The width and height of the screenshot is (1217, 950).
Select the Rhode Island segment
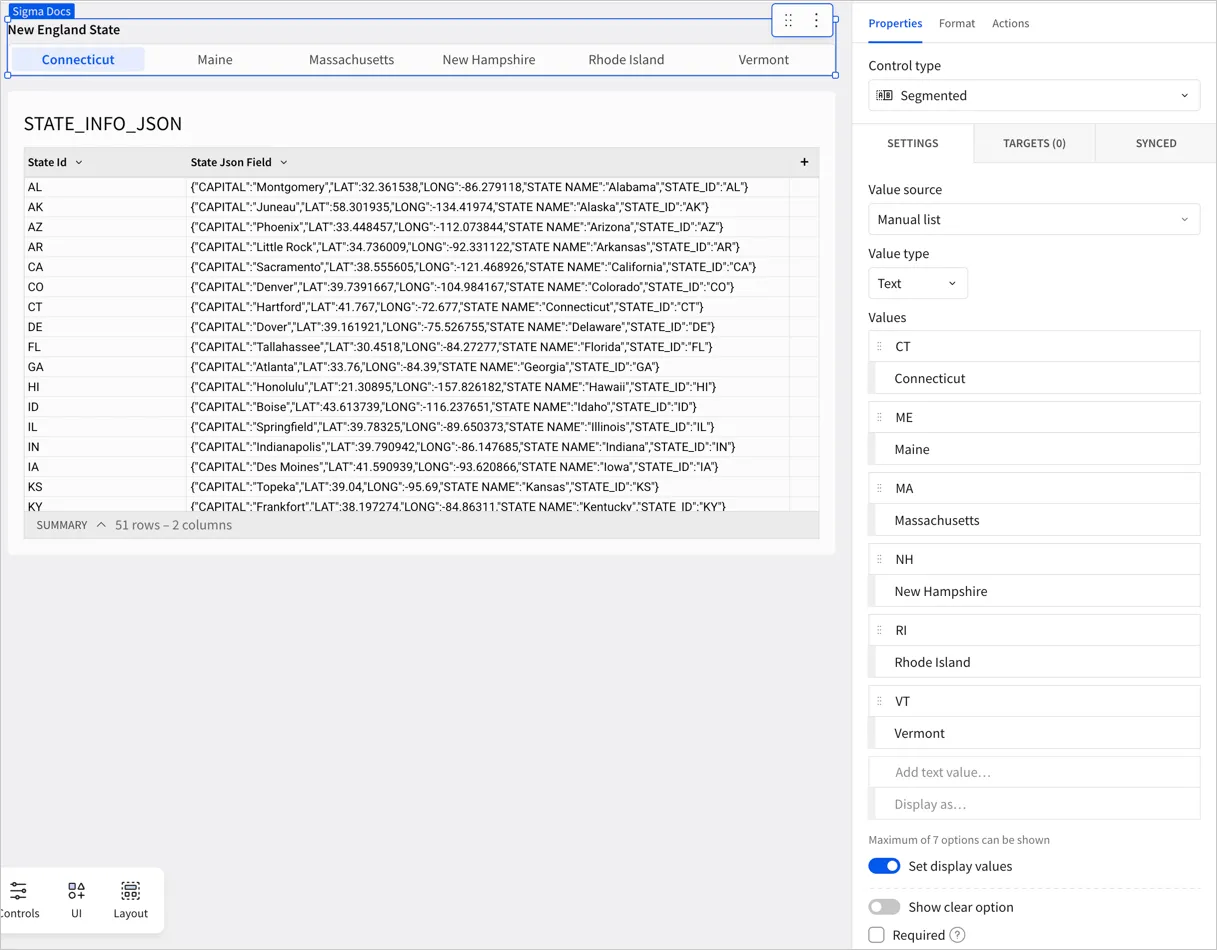(626, 60)
